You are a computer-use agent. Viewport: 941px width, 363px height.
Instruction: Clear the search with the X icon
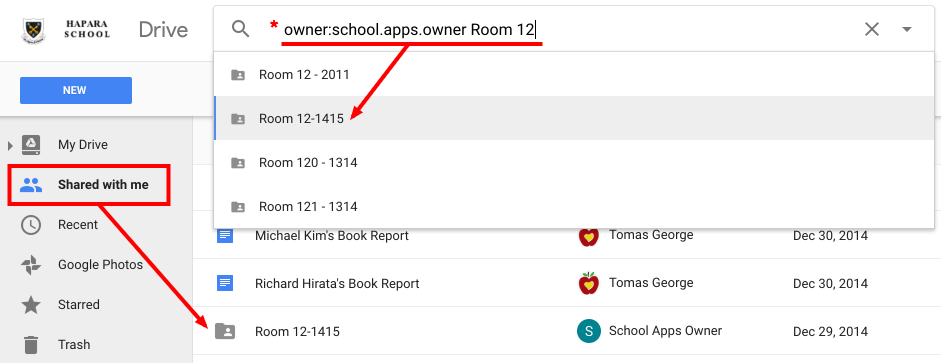coord(871,29)
